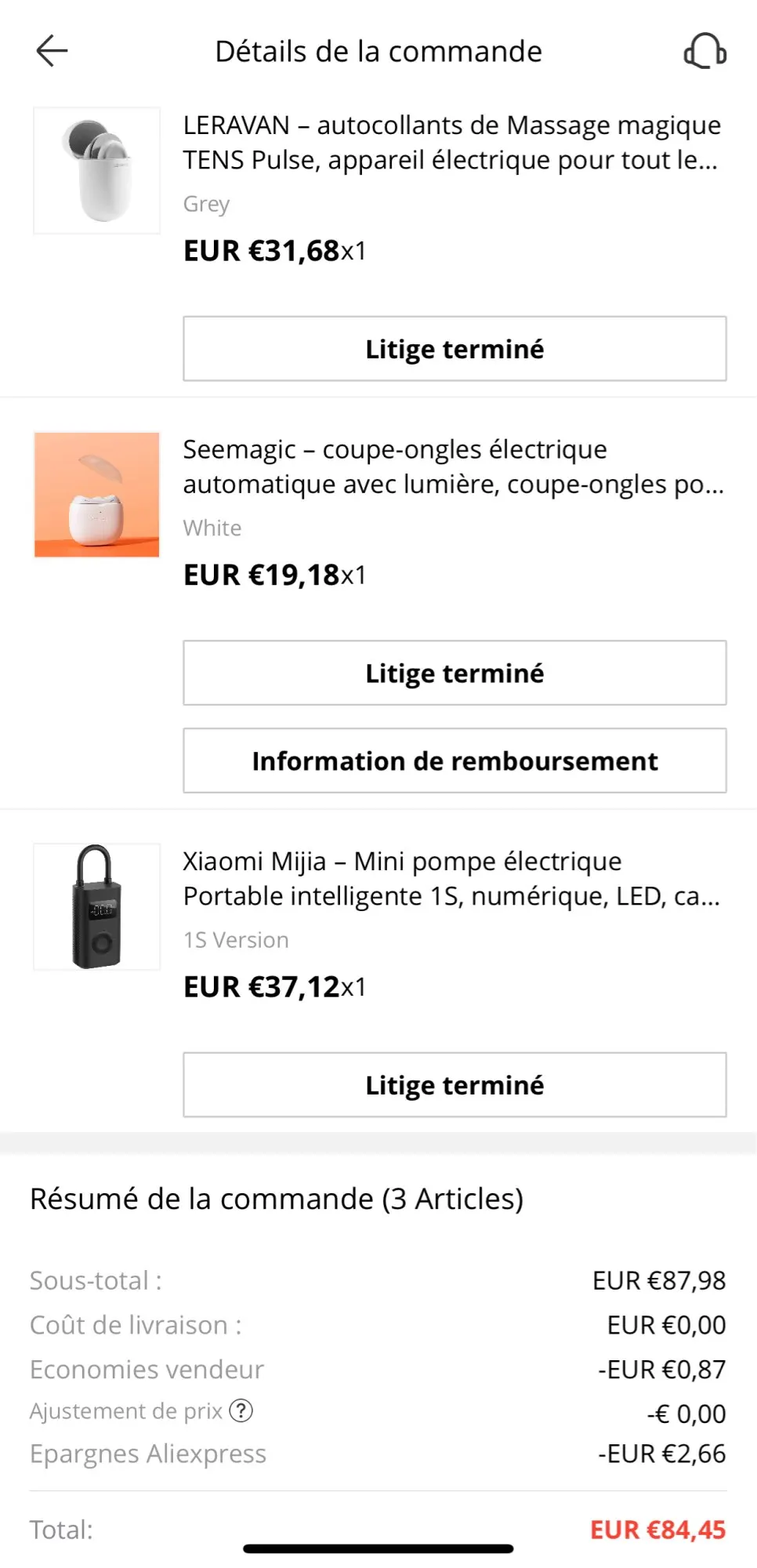The height and width of the screenshot is (1568, 757).
Task: Tap the Ajustement de prix label
Action: tap(126, 1411)
